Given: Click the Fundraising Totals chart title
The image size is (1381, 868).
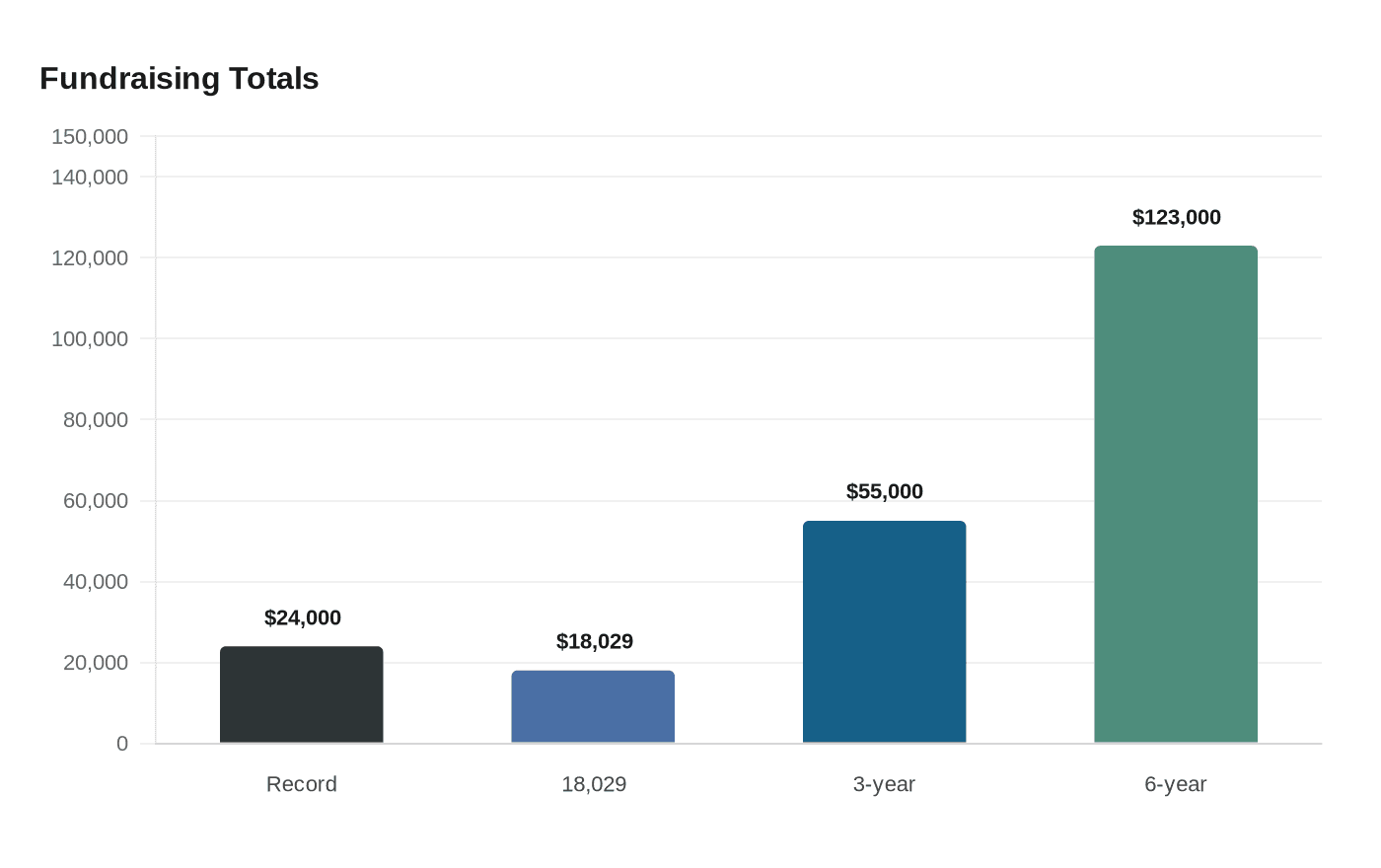Looking at the screenshot, I should tap(179, 79).
